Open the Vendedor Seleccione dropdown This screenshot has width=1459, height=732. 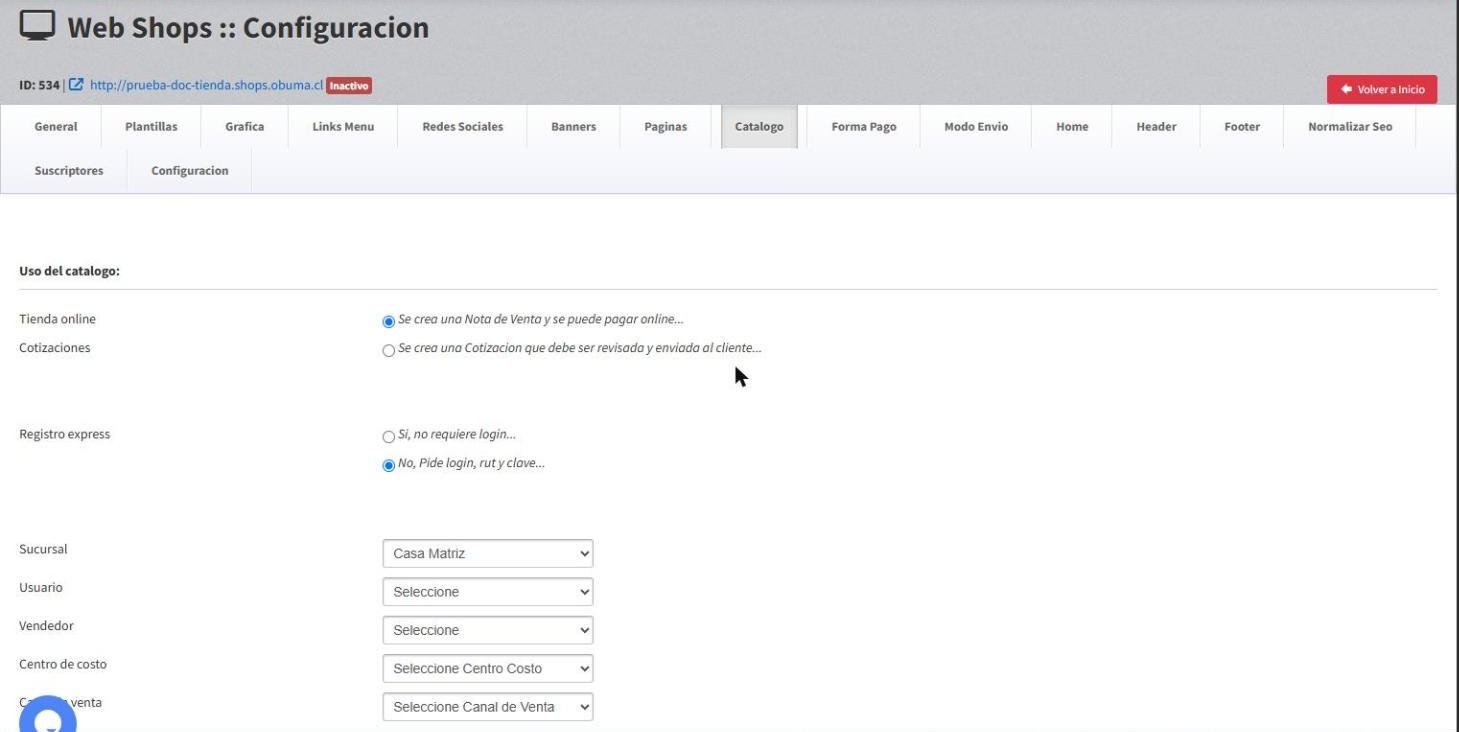(x=488, y=630)
